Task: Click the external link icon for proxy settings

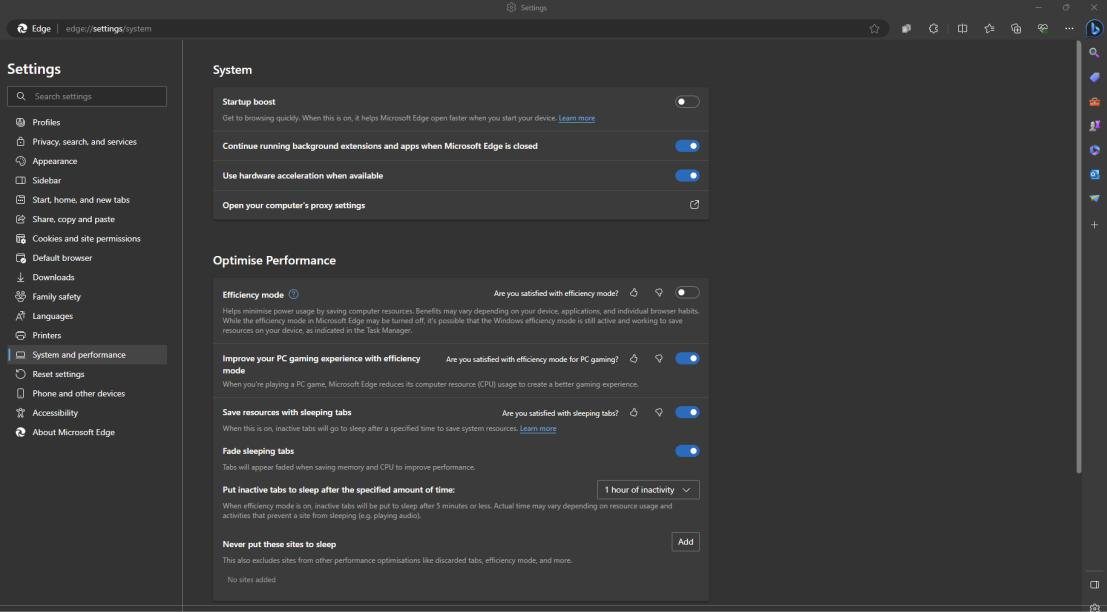Action: click(x=694, y=205)
